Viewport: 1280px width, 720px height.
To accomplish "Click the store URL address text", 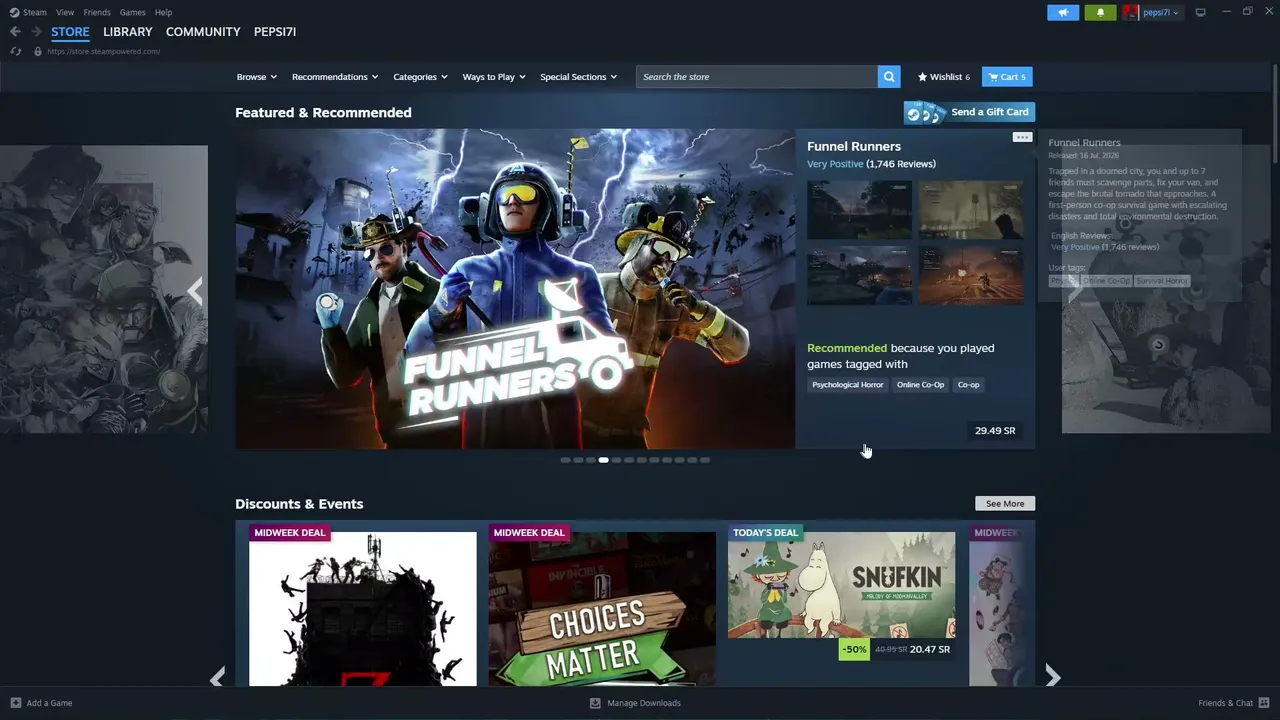I will click(103, 51).
